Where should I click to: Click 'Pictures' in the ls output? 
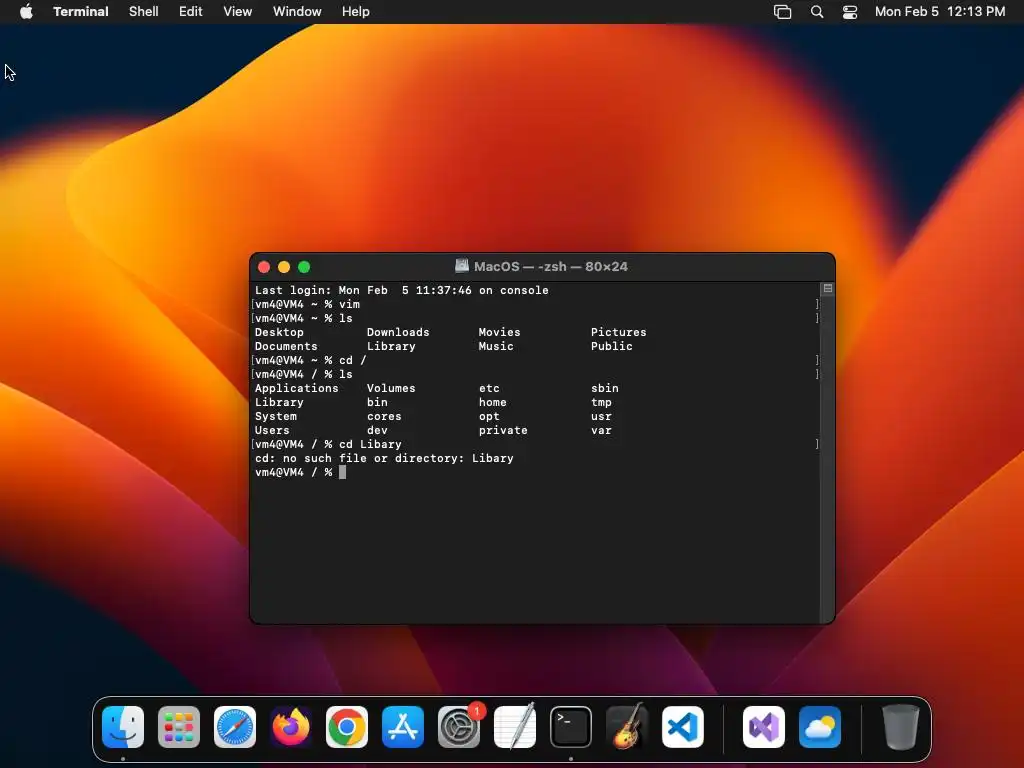[618, 332]
